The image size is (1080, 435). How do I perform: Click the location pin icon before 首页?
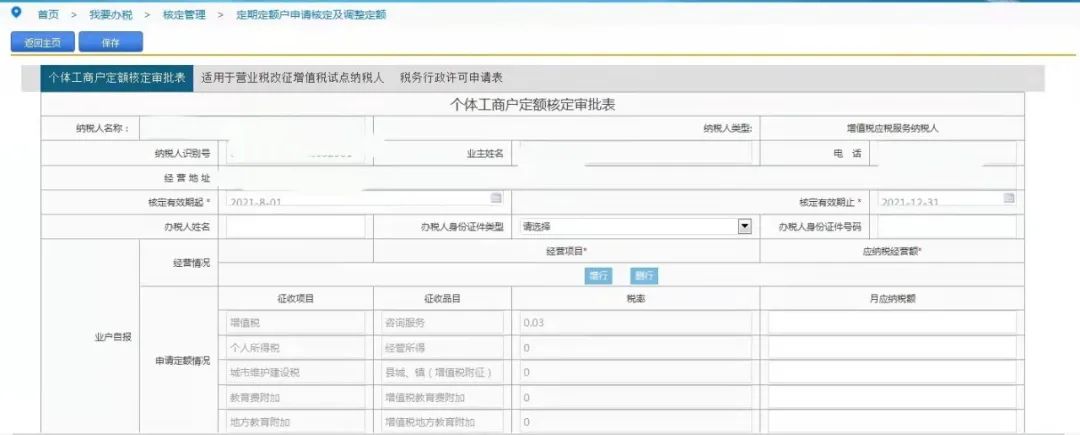point(17,12)
